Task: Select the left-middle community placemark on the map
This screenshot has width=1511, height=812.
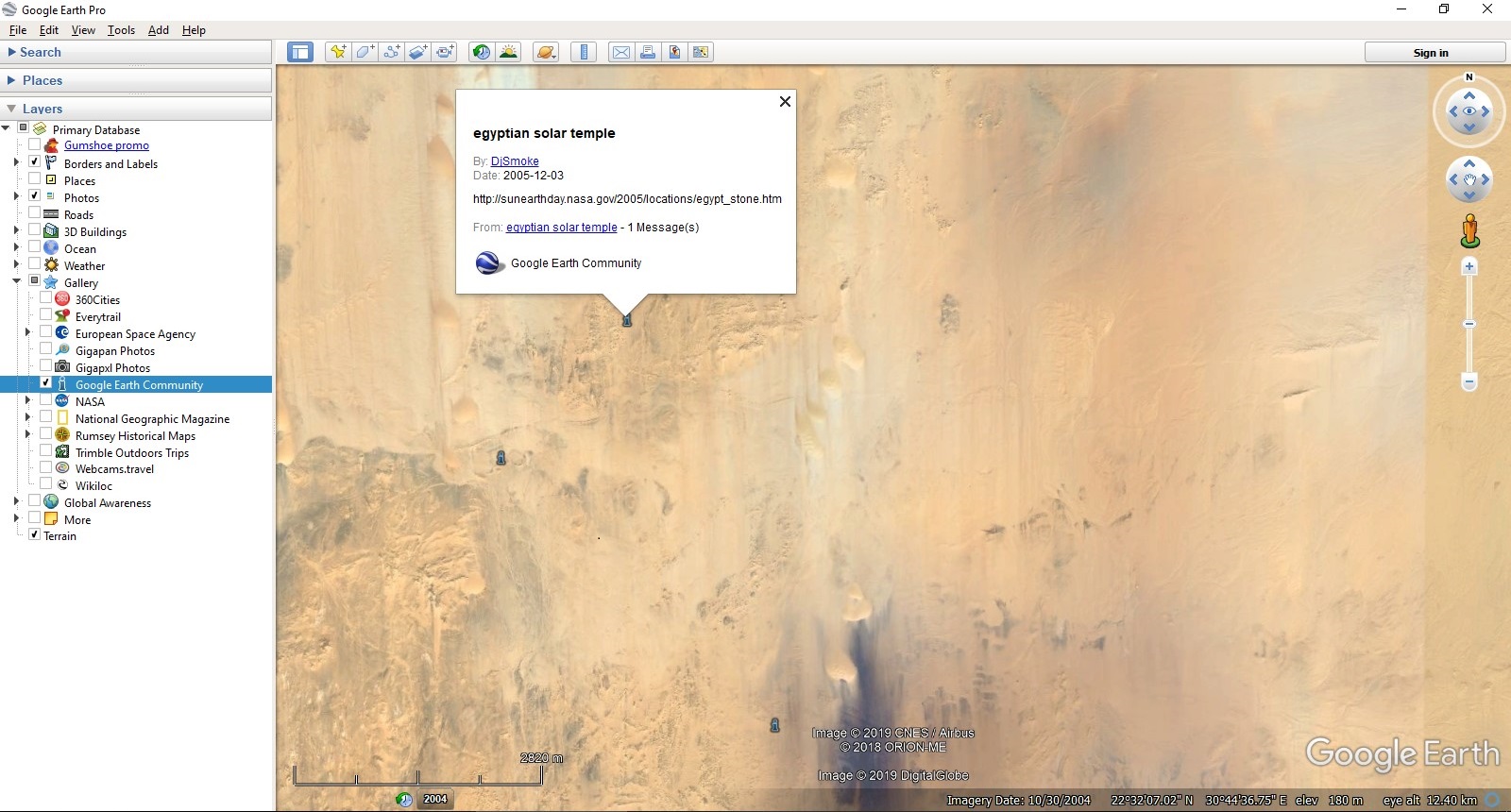Action: click(x=501, y=458)
